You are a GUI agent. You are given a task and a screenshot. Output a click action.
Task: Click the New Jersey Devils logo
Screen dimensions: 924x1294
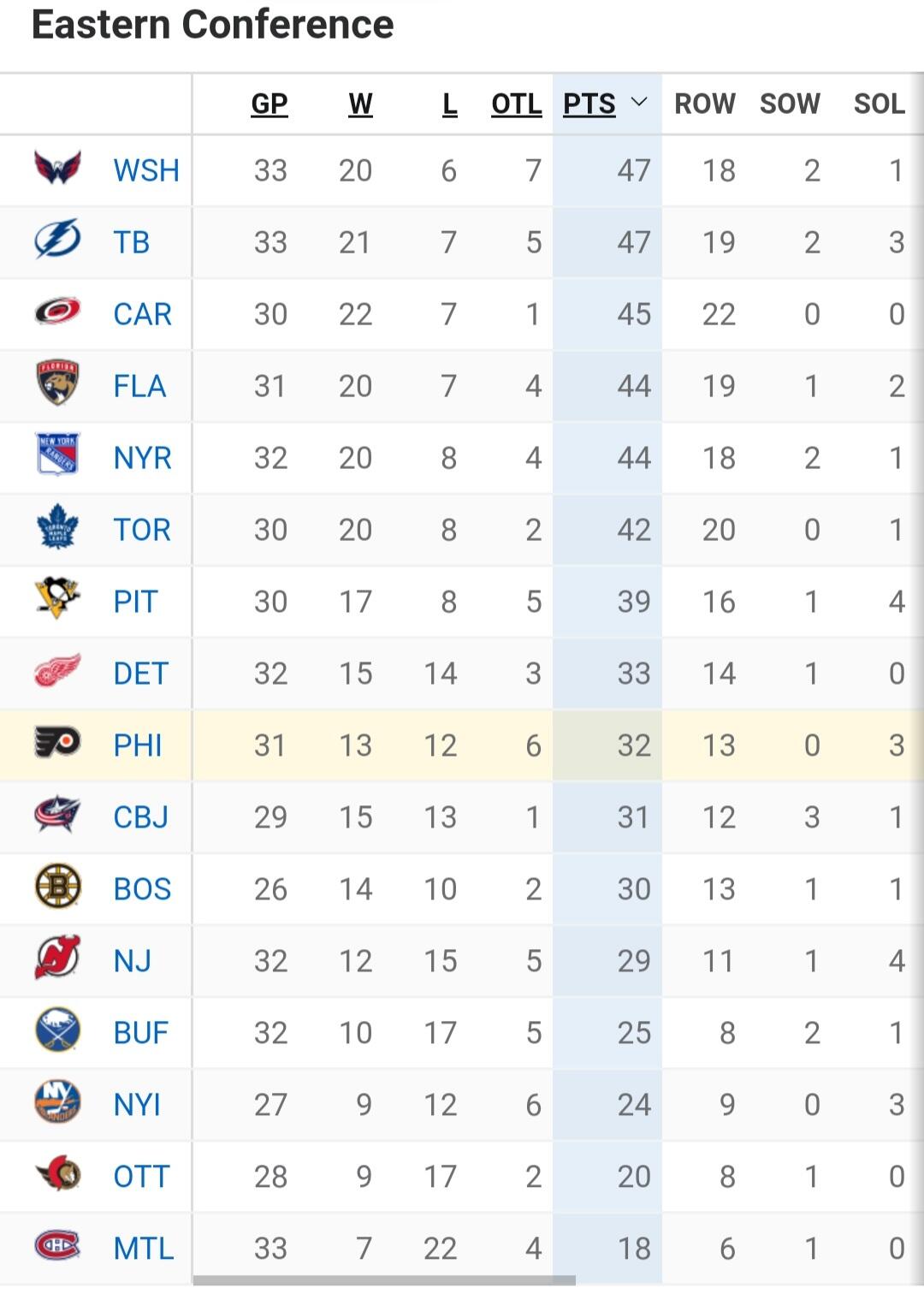[x=57, y=959]
